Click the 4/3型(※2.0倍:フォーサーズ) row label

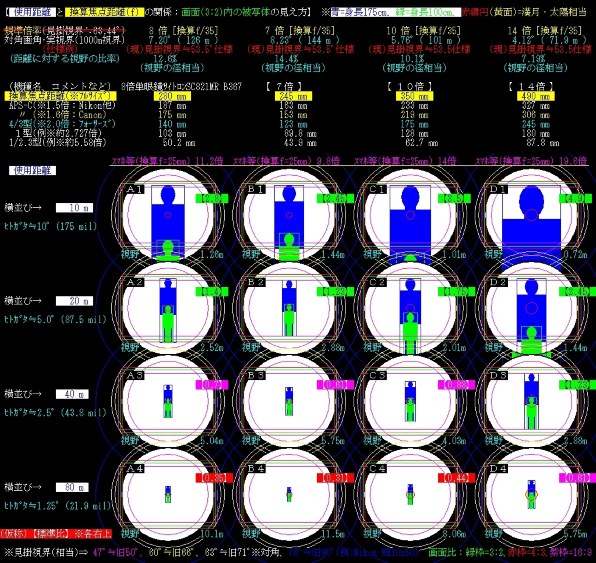(x=63, y=124)
